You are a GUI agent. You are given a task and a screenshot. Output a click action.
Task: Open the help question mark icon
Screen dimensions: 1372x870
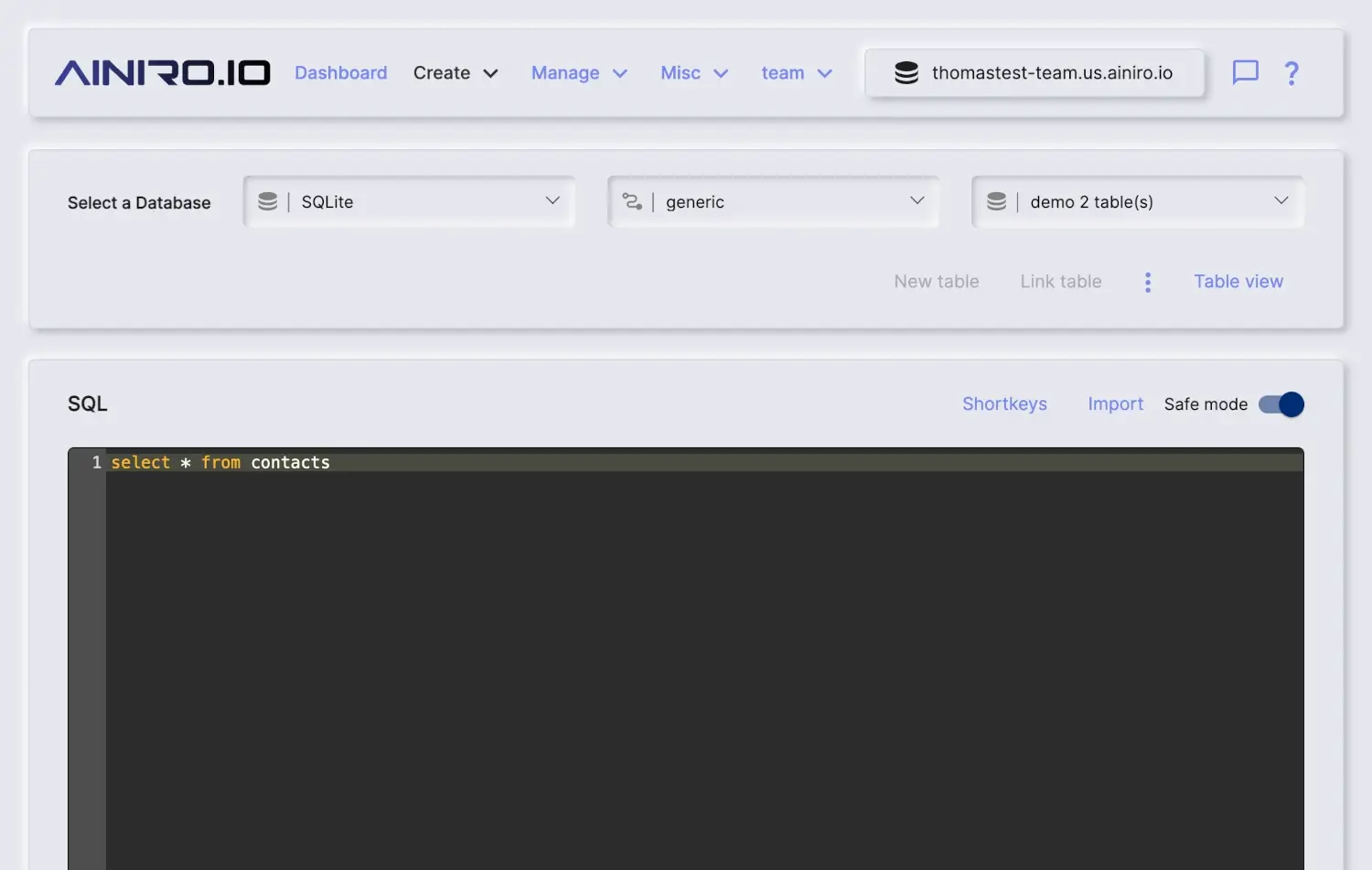(1292, 72)
